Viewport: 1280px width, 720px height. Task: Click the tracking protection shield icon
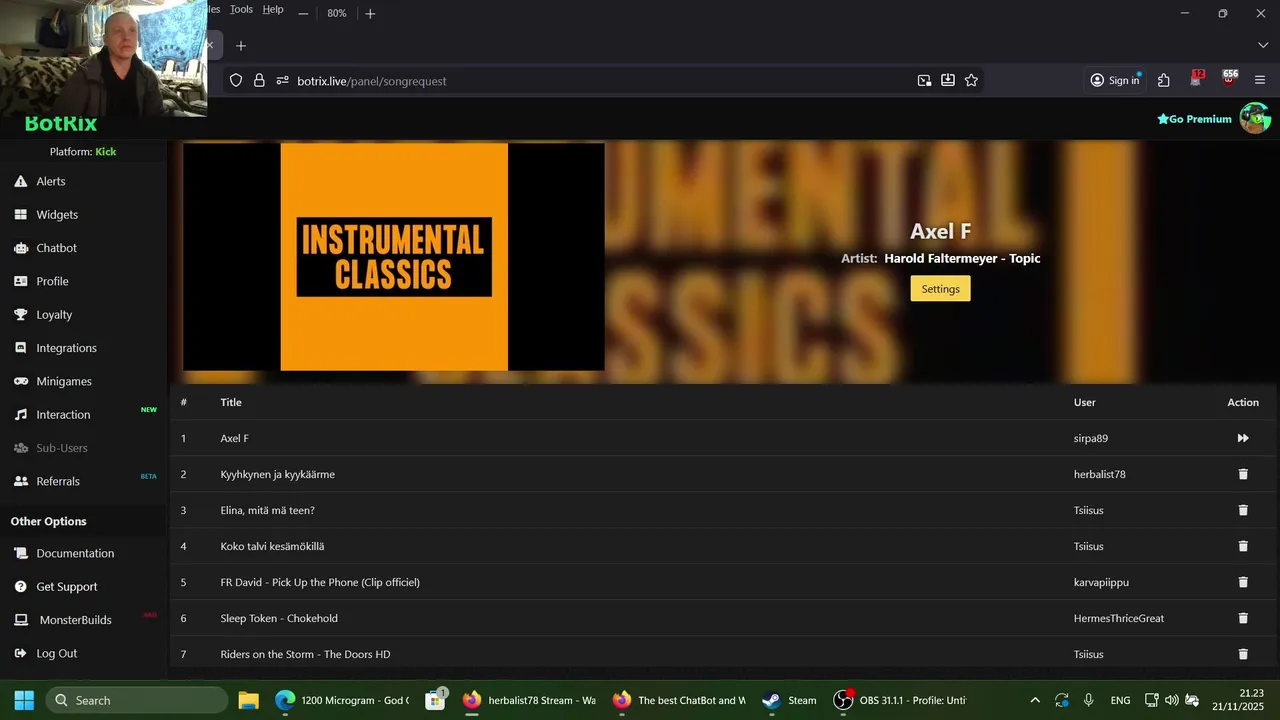pyautogui.click(x=236, y=81)
